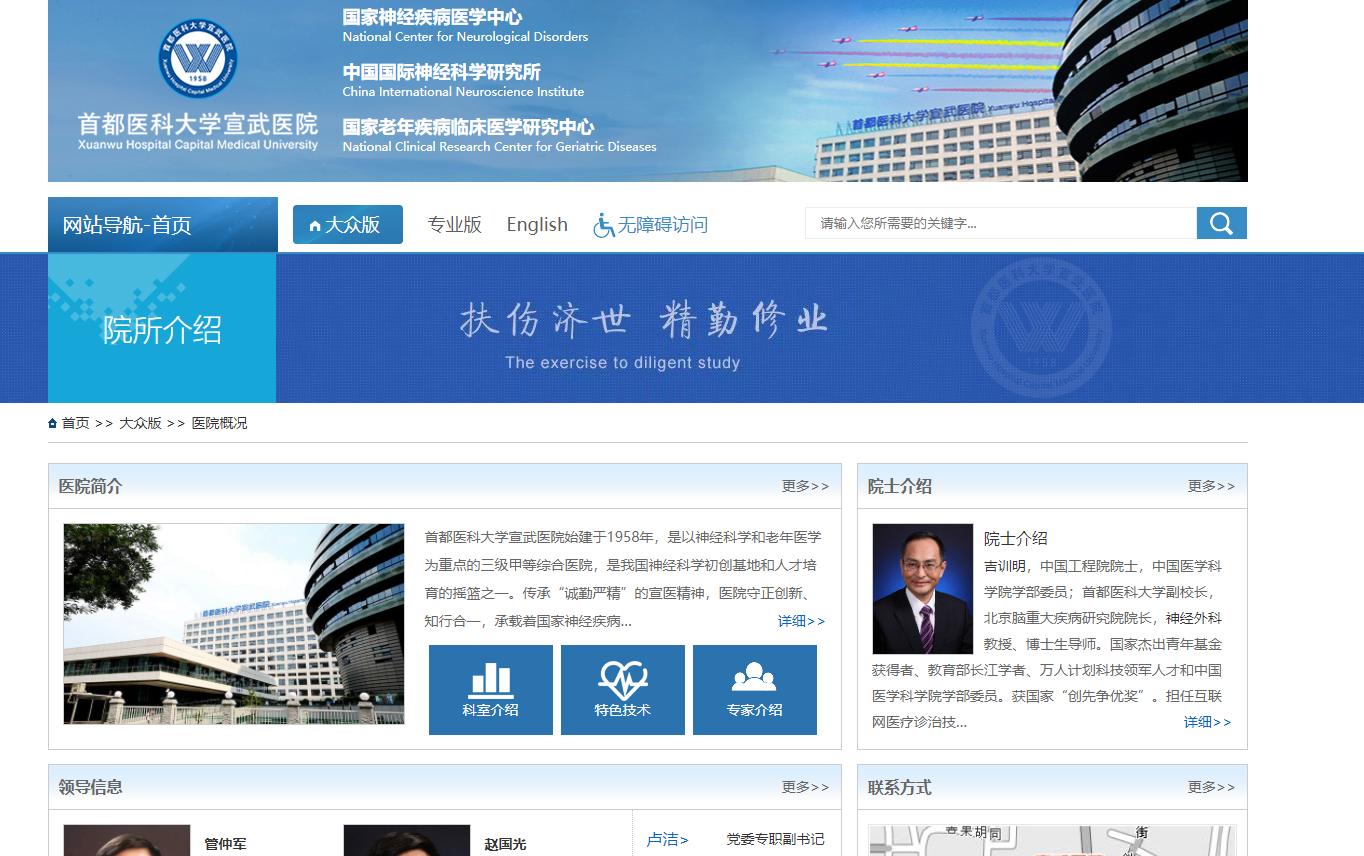Open 详细>> link in academician introduction
The image size is (1364, 856).
point(1207,722)
